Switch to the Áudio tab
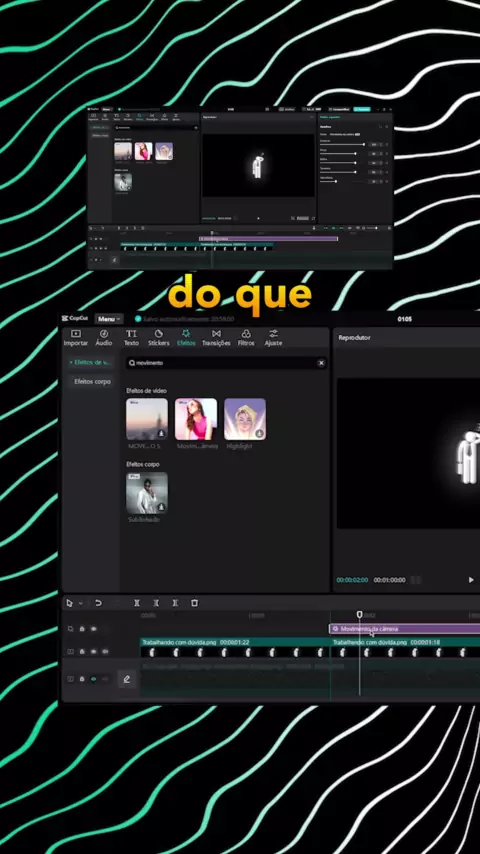This screenshot has height=854, width=480. click(104, 338)
